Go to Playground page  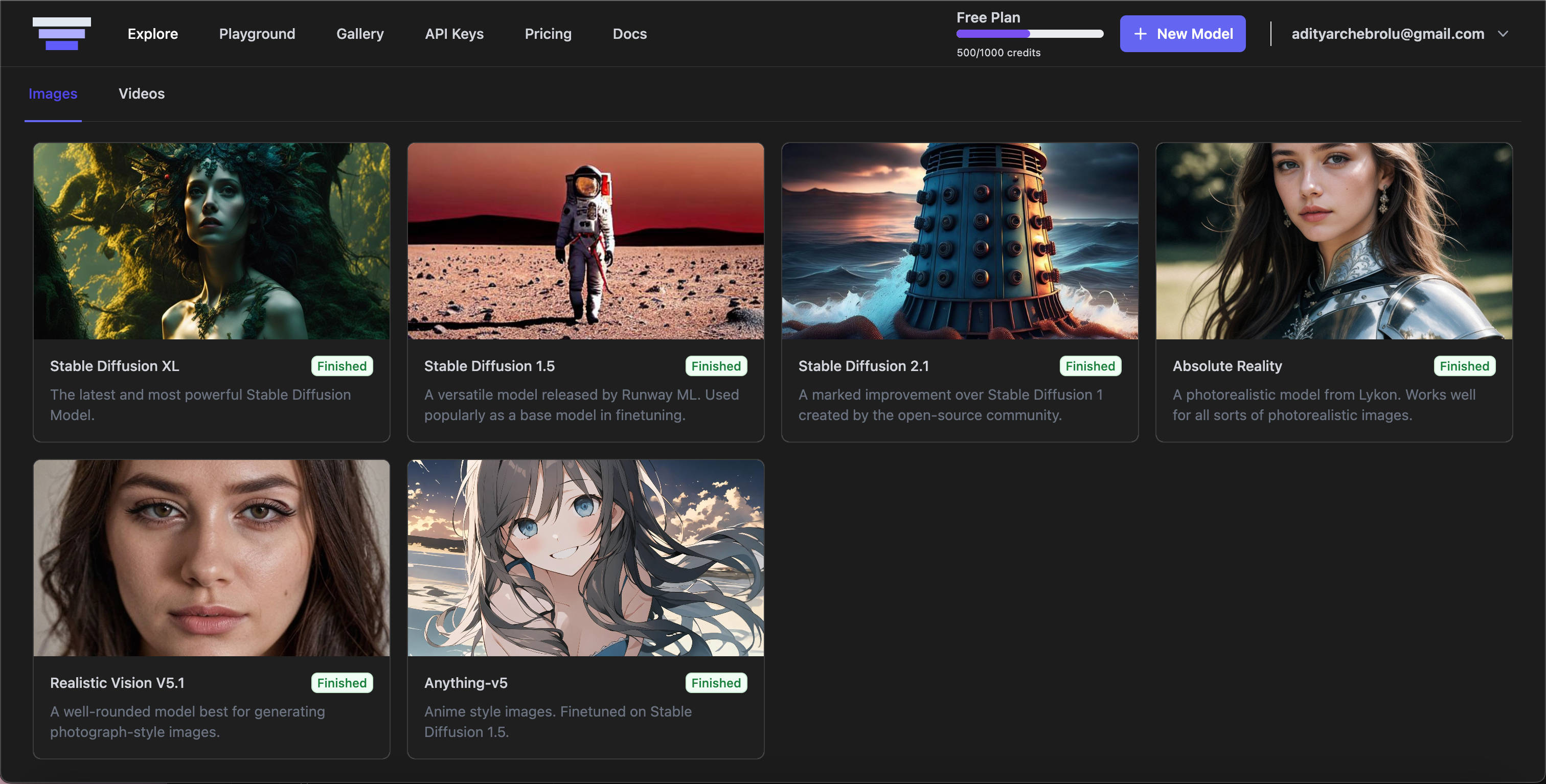pyautogui.click(x=257, y=34)
